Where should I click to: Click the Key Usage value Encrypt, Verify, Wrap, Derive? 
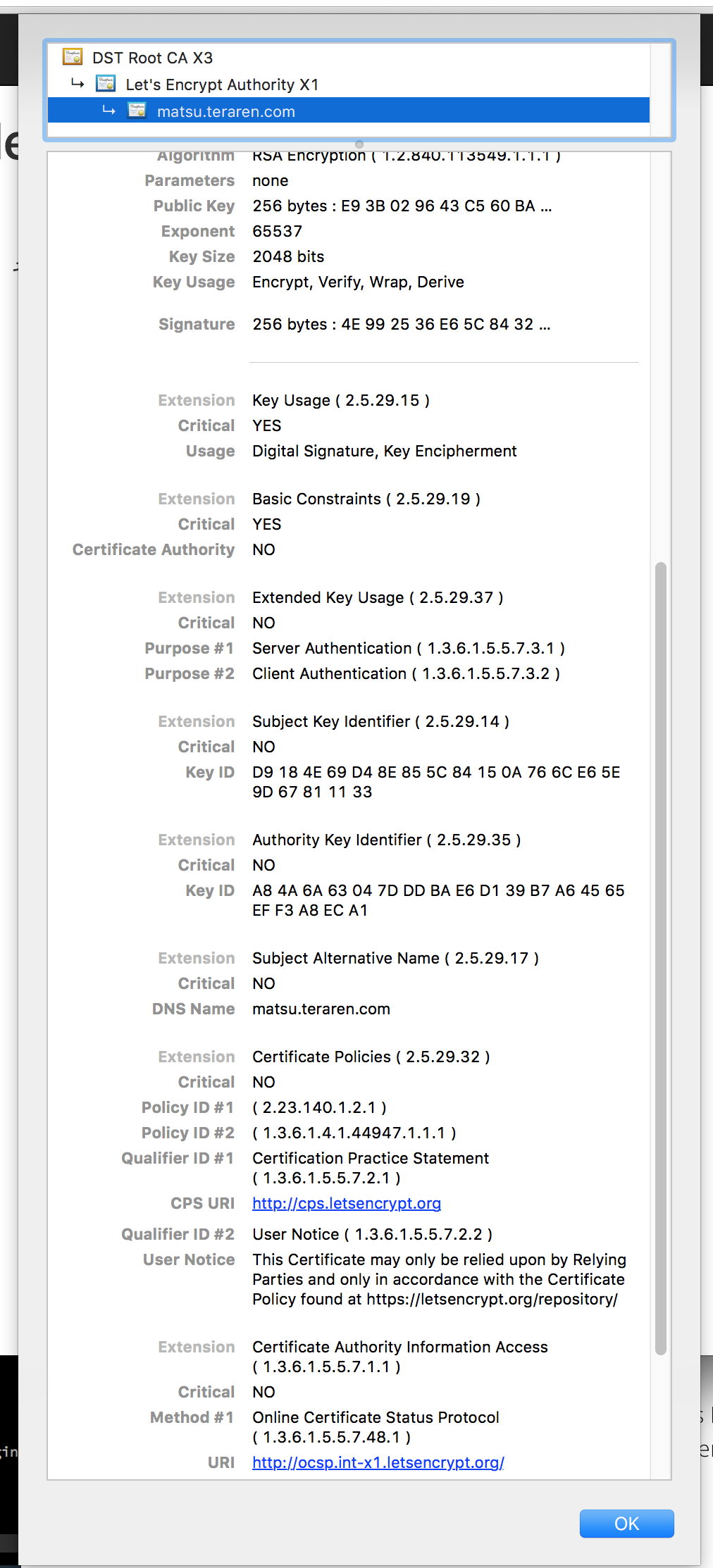click(359, 282)
